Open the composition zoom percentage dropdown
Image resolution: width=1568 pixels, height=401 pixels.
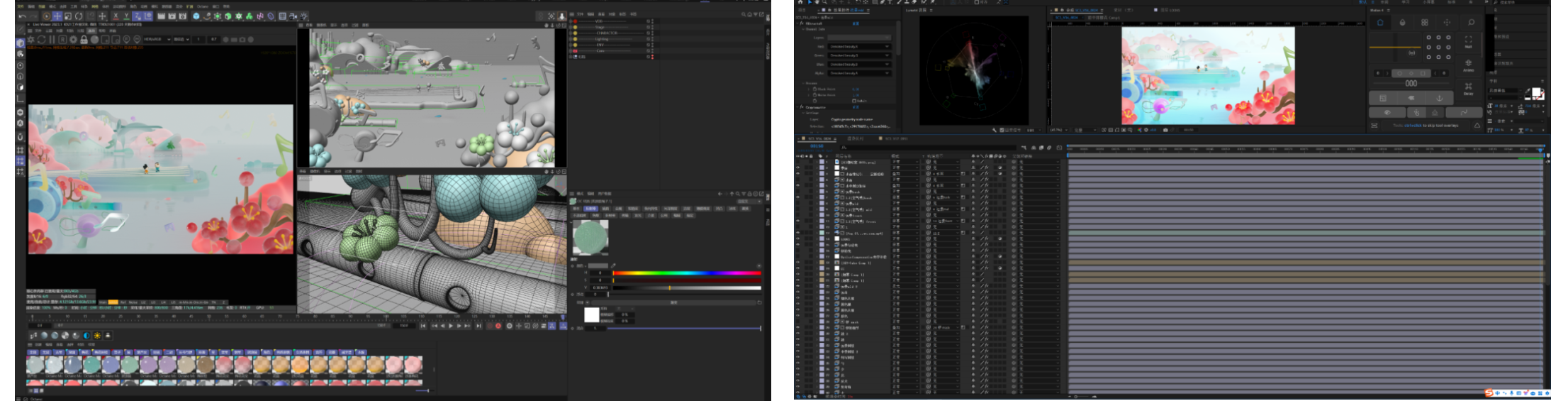1058,130
